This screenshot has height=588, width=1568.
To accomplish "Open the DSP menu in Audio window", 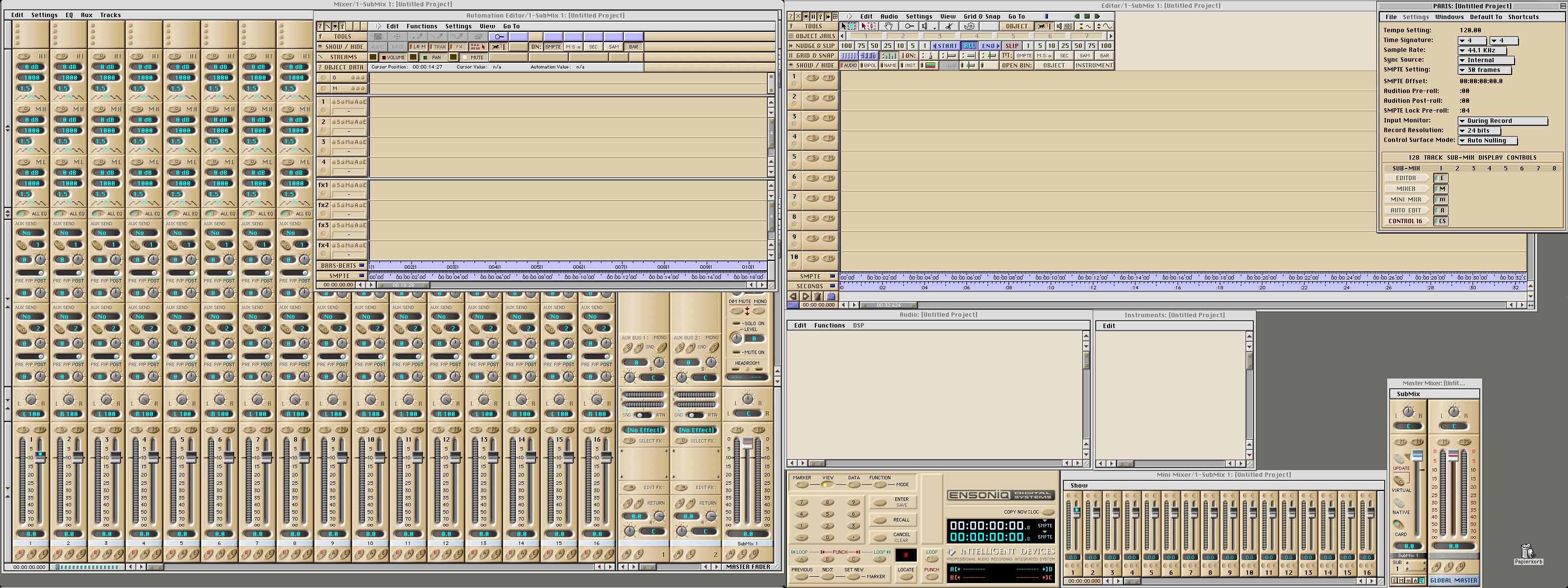I will [858, 325].
